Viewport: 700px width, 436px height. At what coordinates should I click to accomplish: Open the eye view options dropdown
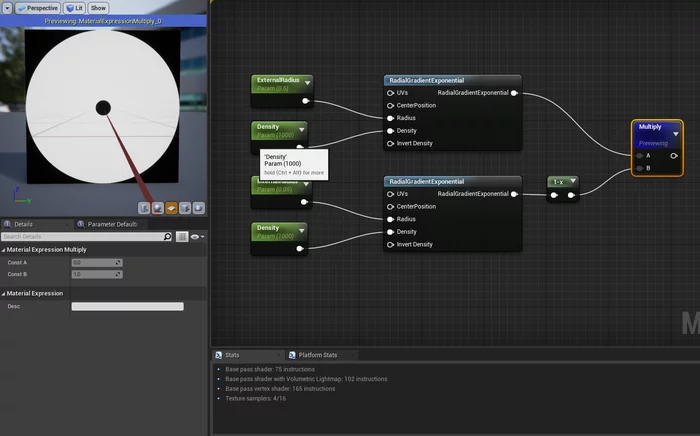pyautogui.click(x=198, y=237)
